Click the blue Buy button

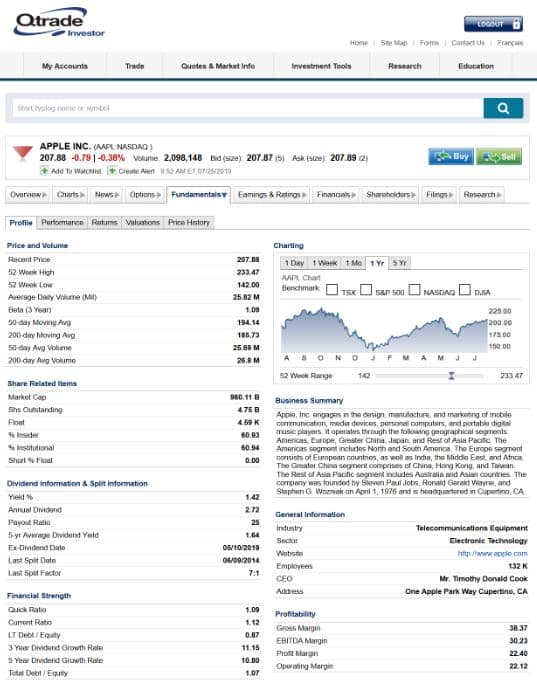tap(451, 156)
